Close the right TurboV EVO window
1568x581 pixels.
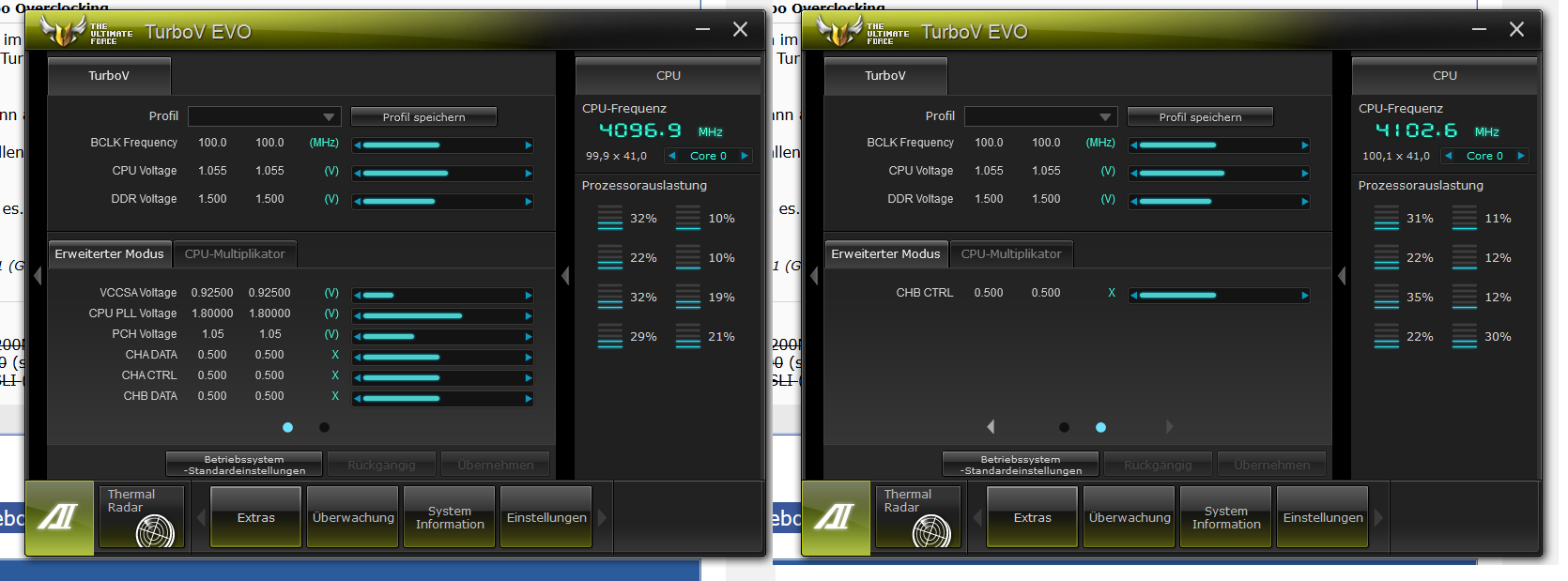(1516, 30)
